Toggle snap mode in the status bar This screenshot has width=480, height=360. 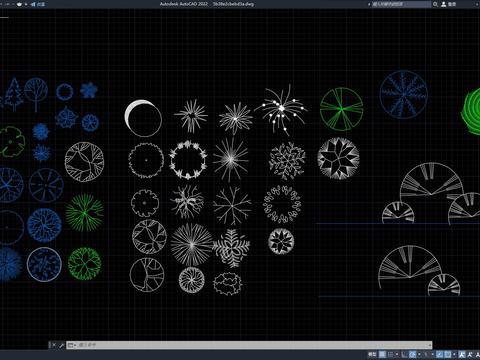pos(391,354)
